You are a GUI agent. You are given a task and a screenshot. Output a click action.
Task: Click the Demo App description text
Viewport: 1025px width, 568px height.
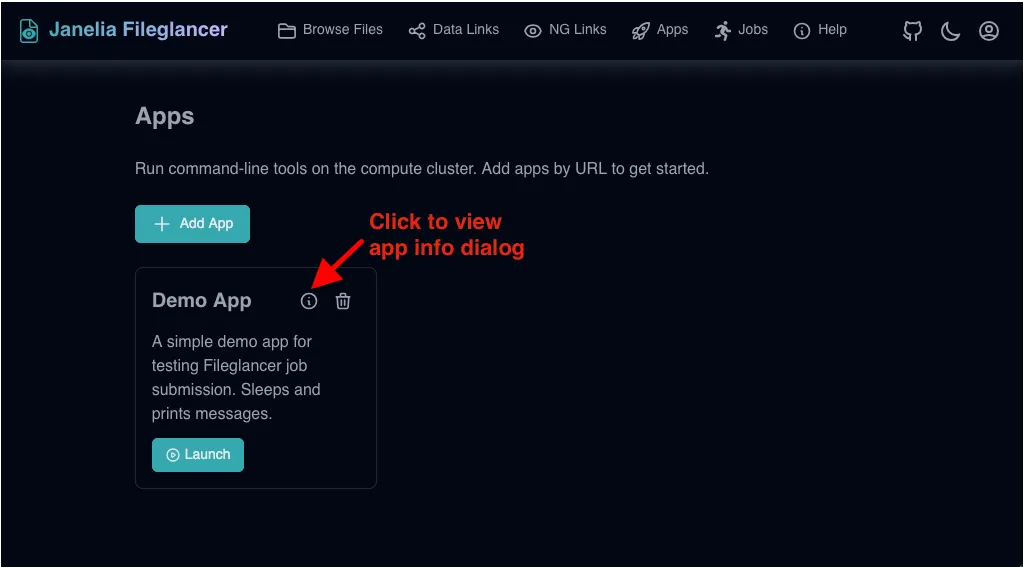tap(236, 378)
